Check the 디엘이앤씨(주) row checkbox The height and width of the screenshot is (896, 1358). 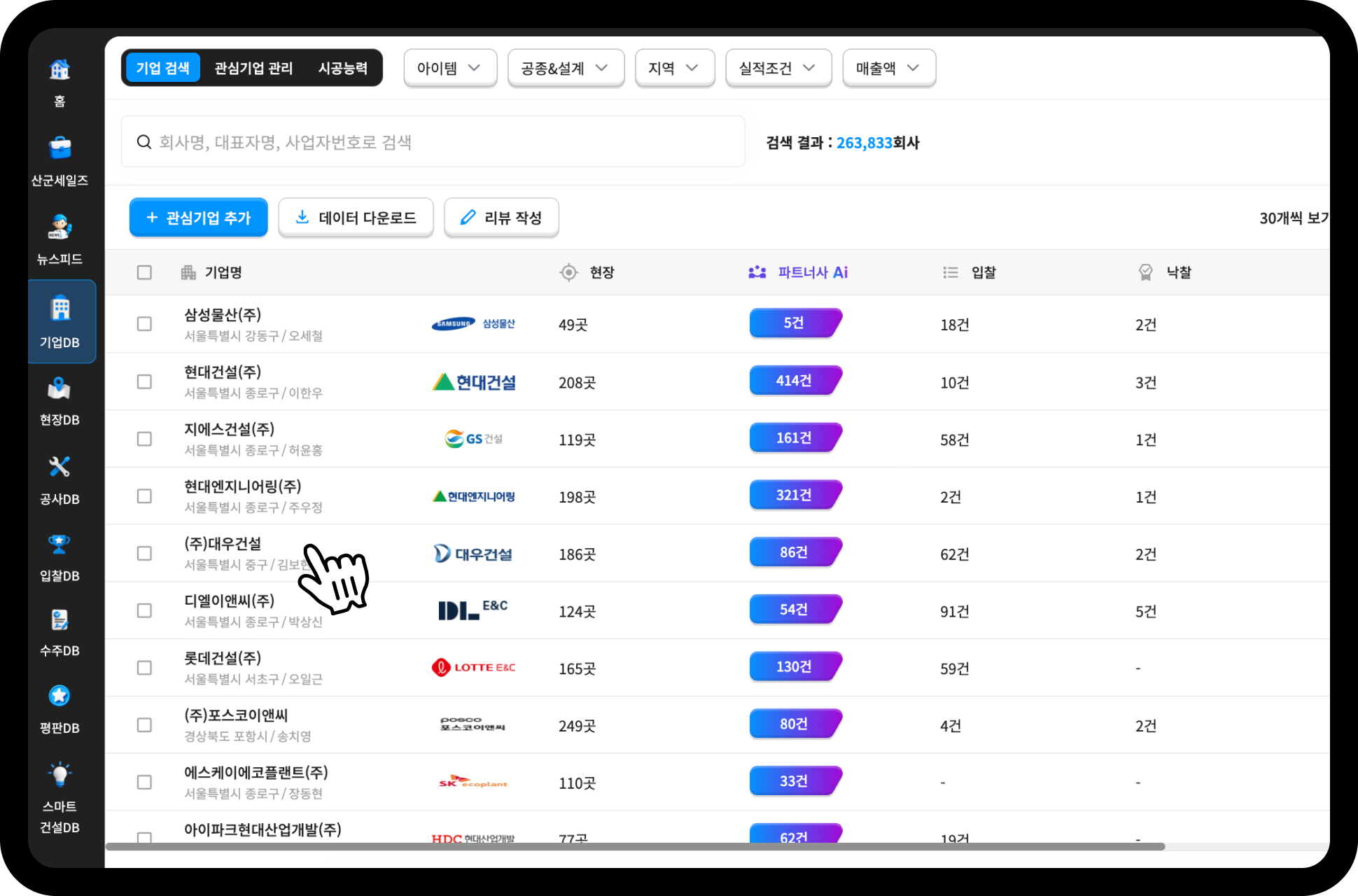(144, 610)
